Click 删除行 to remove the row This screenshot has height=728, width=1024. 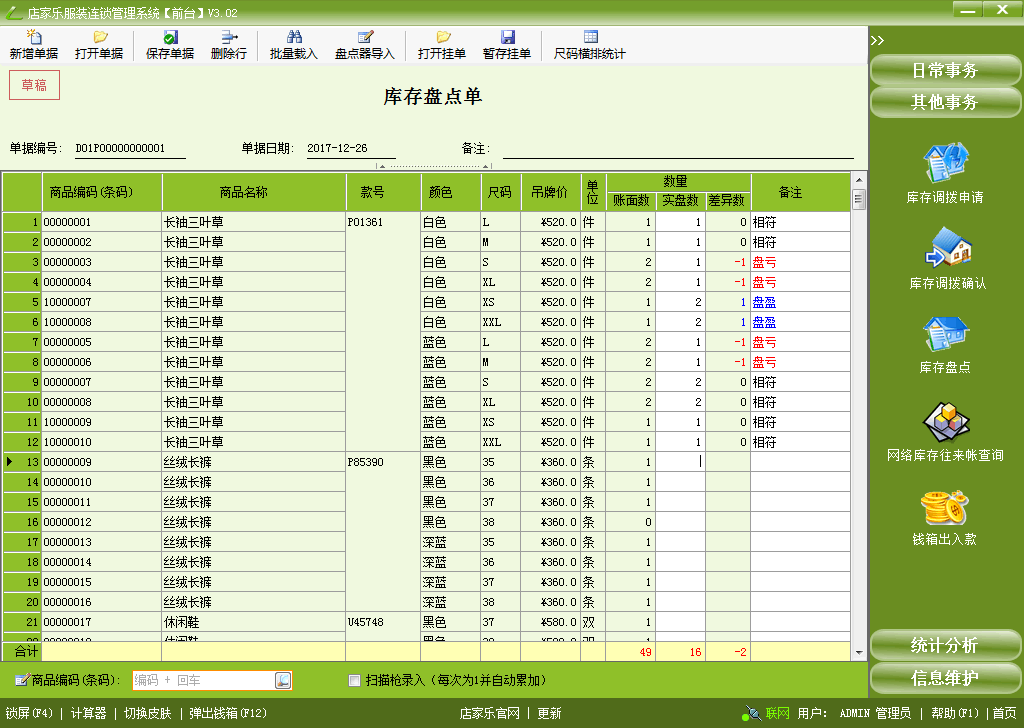pos(229,44)
